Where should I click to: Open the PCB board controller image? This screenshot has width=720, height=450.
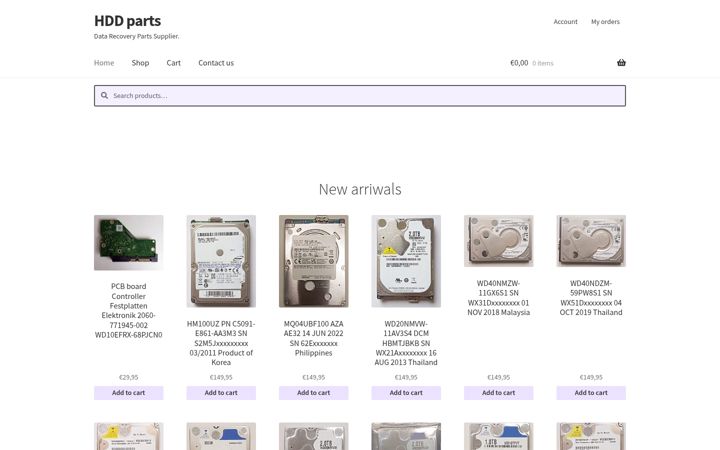pyautogui.click(x=129, y=242)
